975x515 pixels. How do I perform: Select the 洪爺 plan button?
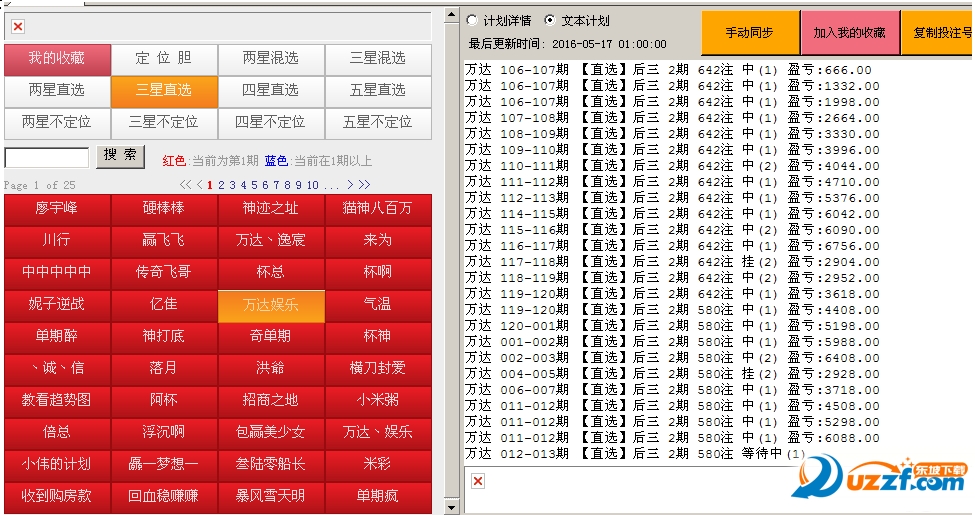(x=271, y=369)
